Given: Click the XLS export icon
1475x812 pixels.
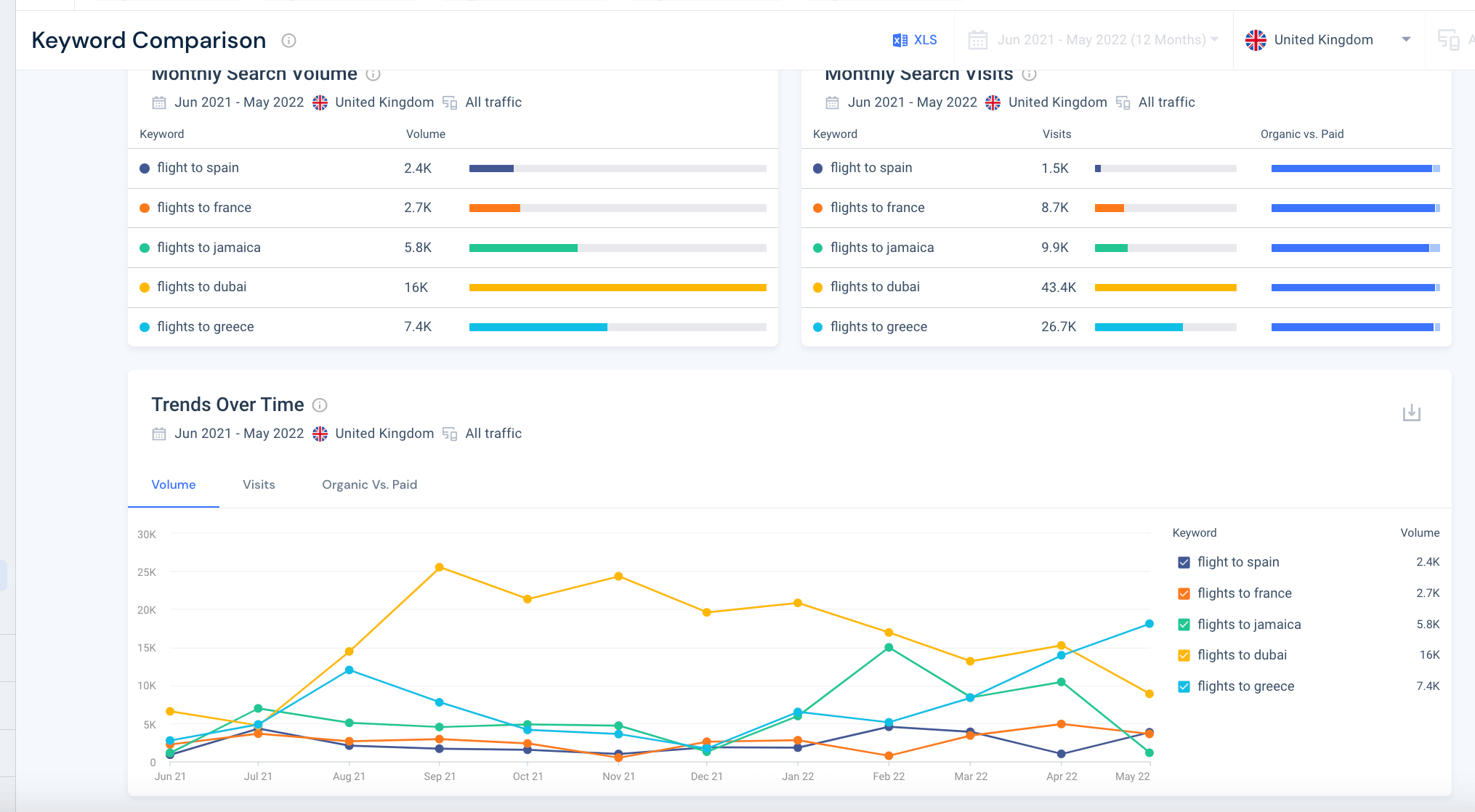Looking at the screenshot, I should (901, 40).
